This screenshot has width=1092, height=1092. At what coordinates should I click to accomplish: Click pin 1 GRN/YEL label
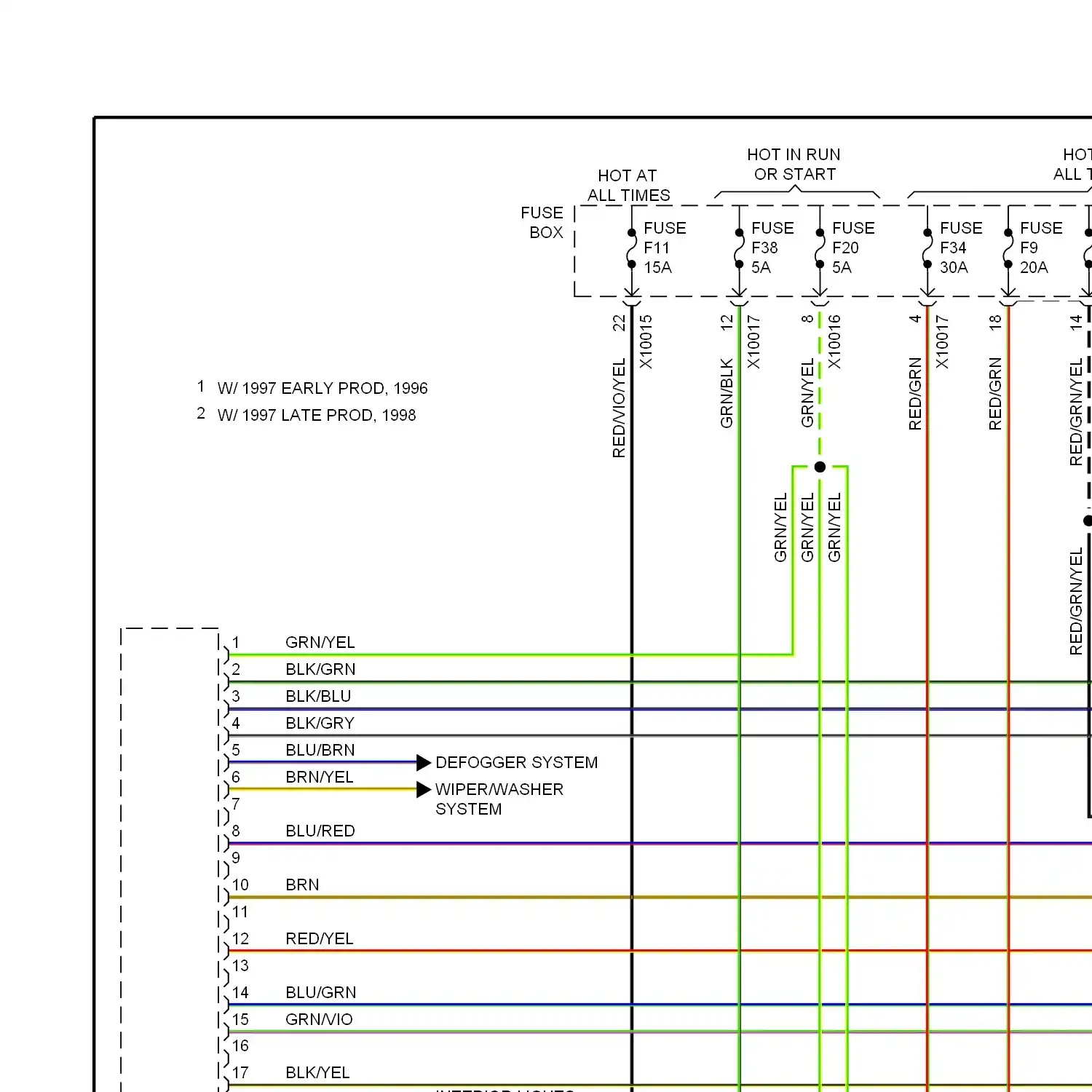click(x=320, y=642)
